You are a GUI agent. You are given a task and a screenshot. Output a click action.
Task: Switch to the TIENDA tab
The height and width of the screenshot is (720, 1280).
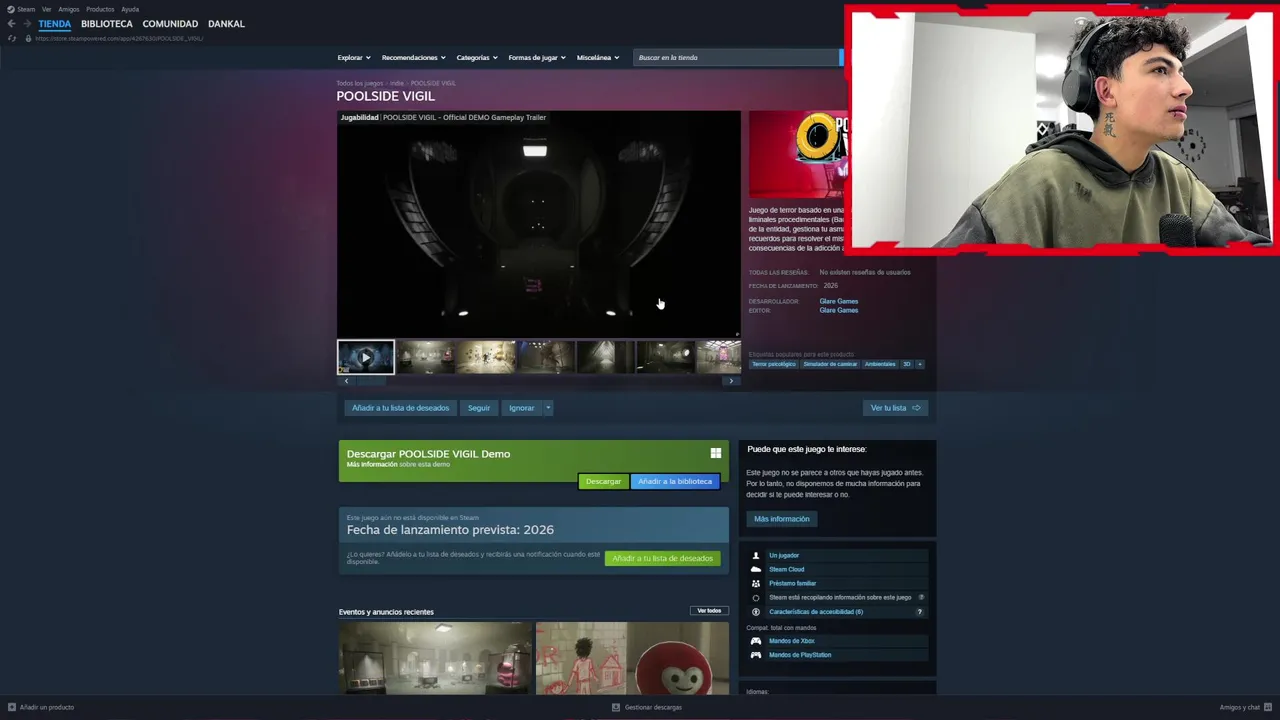(55, 23)
